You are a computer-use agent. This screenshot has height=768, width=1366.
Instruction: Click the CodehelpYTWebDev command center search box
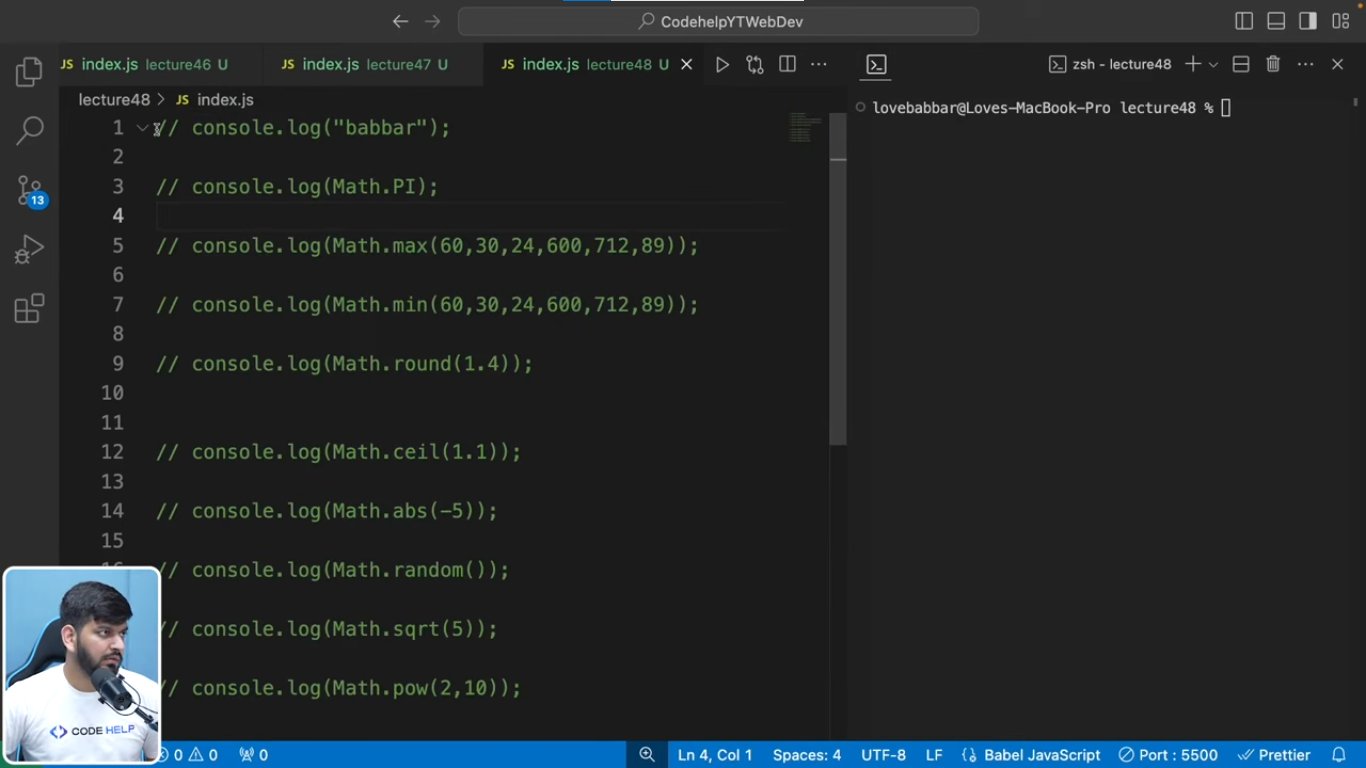click(718, 21)
